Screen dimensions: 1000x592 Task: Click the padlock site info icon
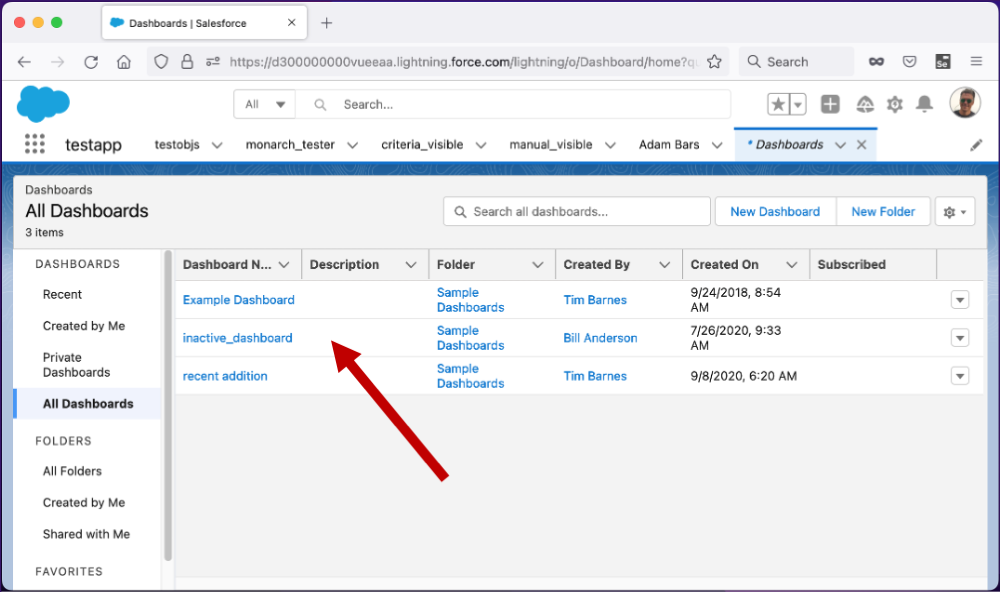coord(187,62)
